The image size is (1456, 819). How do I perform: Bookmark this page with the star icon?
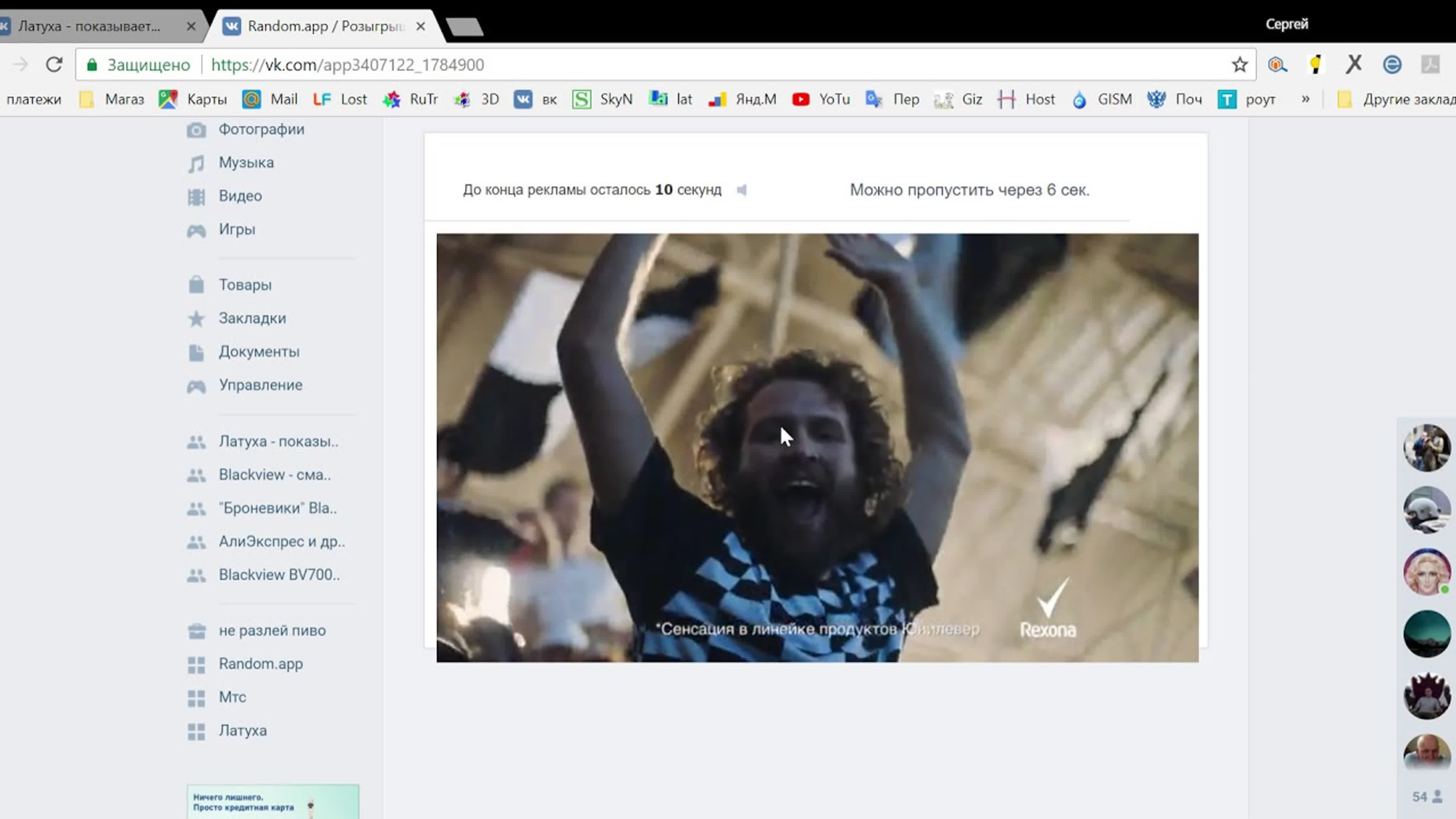click(x=1240, y=64)
